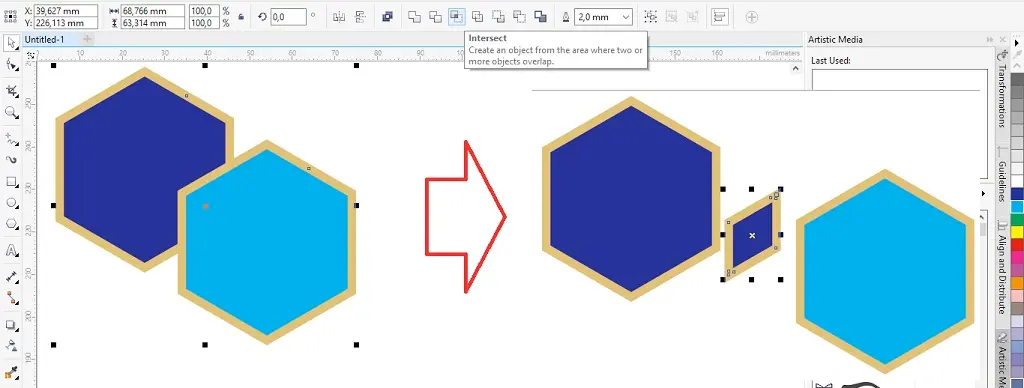This screenshot has width=1024, height=388.
Task: Add a new document tab
Action: [87, 40]
